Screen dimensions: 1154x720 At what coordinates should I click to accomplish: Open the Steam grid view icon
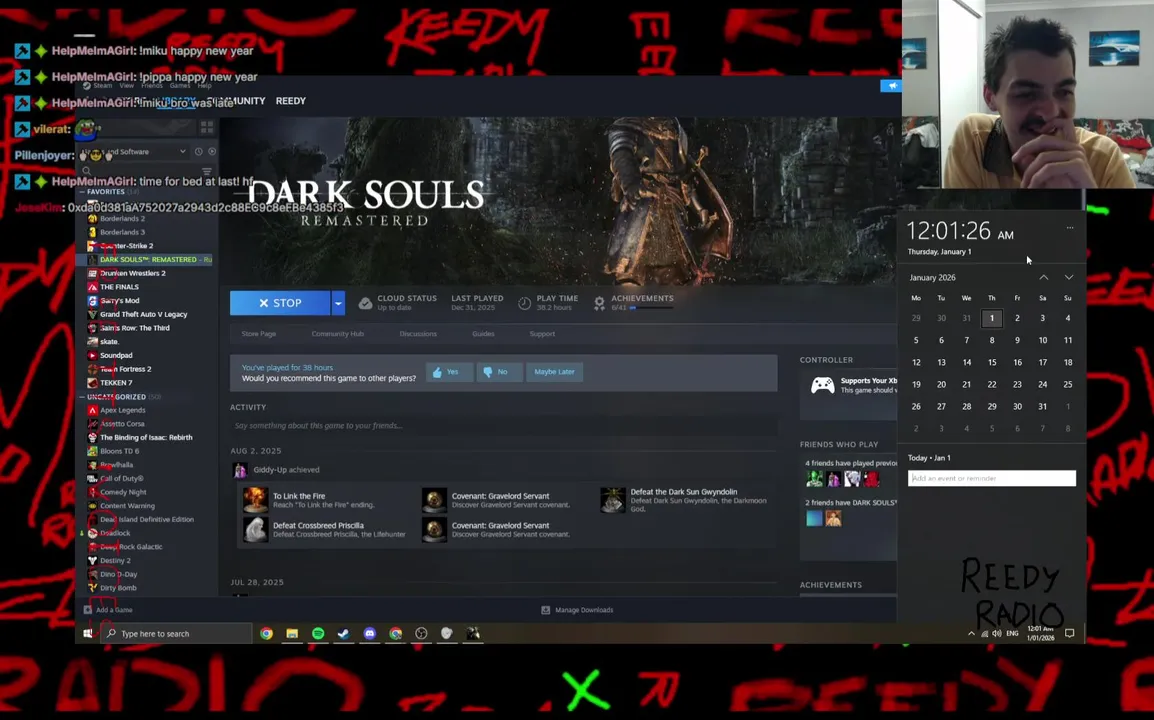pyautogui.click(x=207, y=127)
